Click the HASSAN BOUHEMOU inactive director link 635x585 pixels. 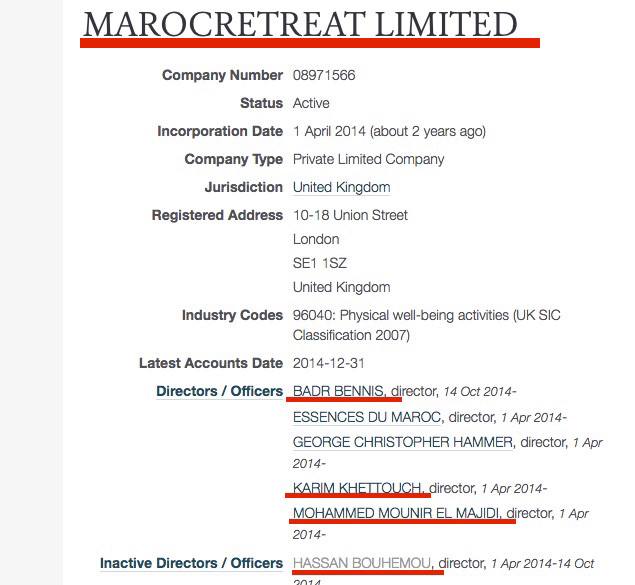pyautogui.click(x=364, y=564)
